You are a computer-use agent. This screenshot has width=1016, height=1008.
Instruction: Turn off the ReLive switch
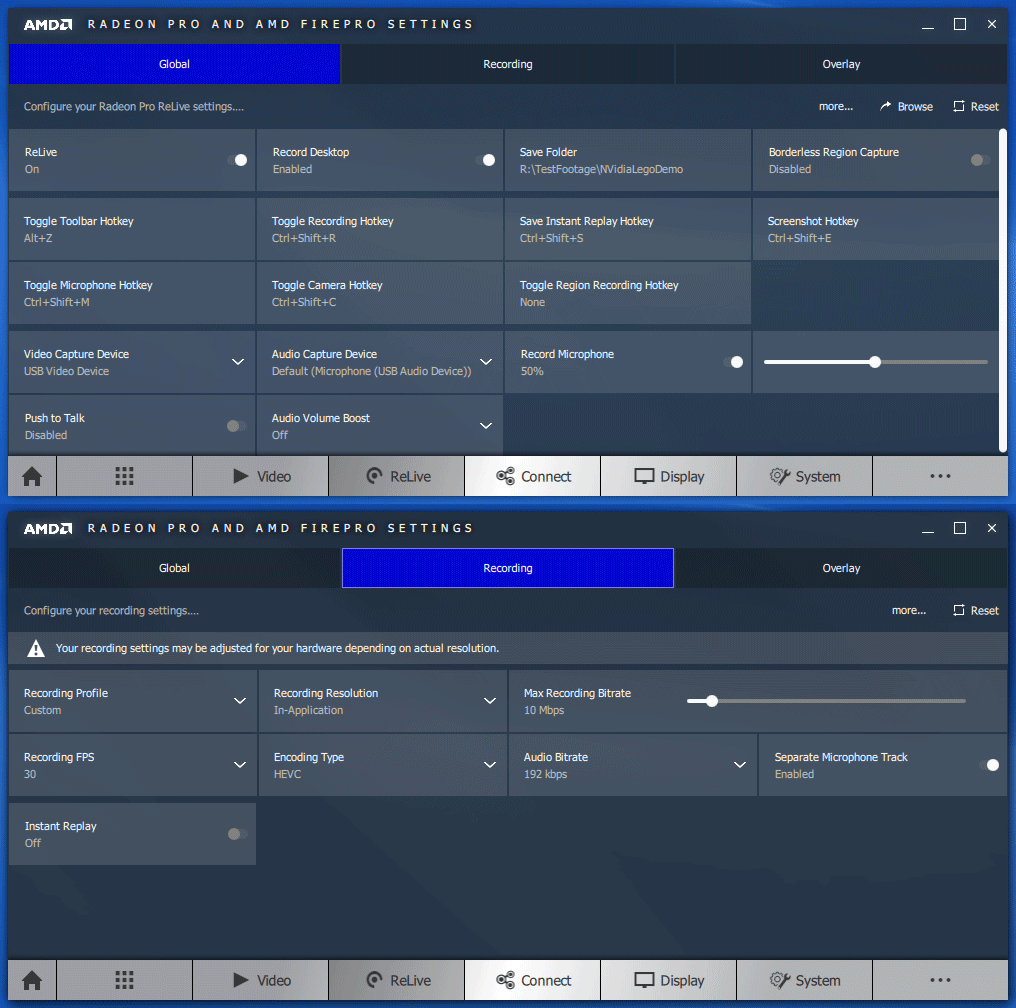pyautogui.click(x=238, y=160)
